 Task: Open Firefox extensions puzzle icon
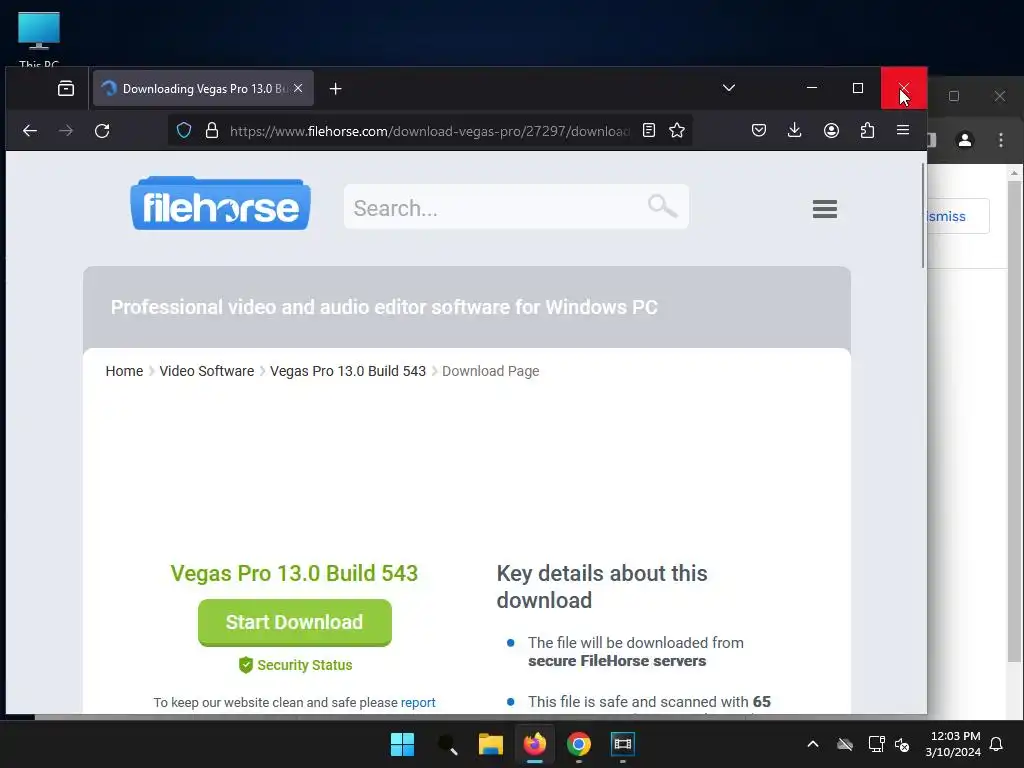click(867, 131)
